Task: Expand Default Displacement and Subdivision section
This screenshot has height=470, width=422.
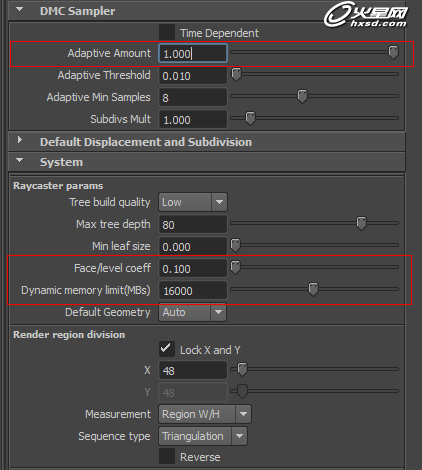Action: (20, 140)
